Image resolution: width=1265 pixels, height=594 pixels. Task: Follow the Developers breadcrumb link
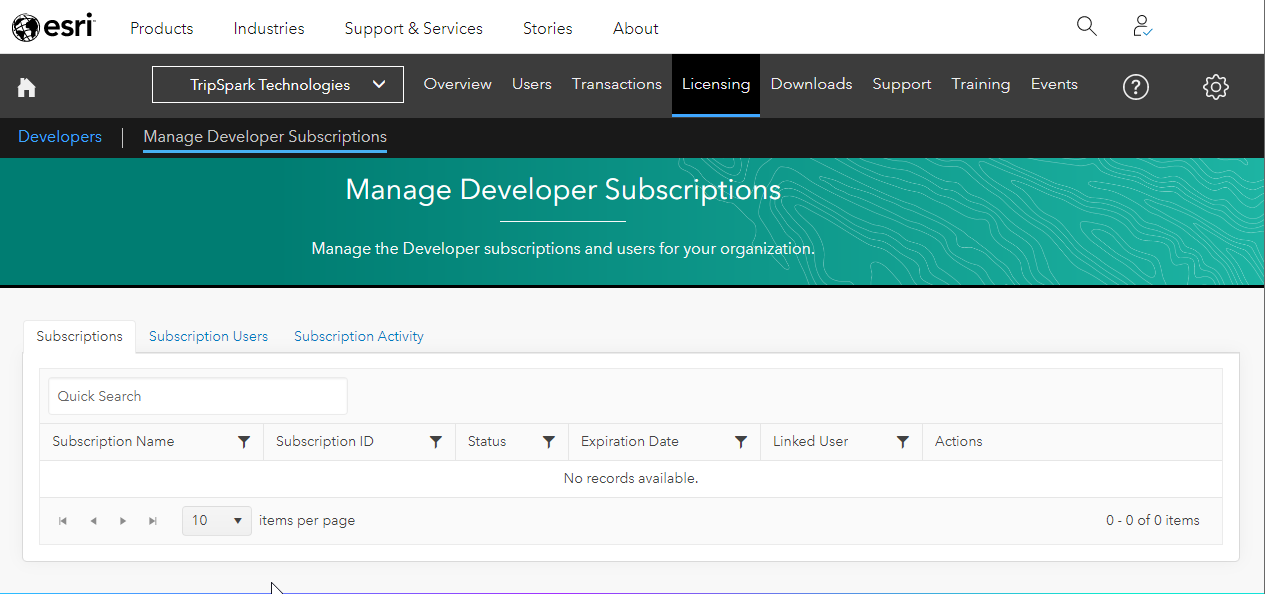59,136
